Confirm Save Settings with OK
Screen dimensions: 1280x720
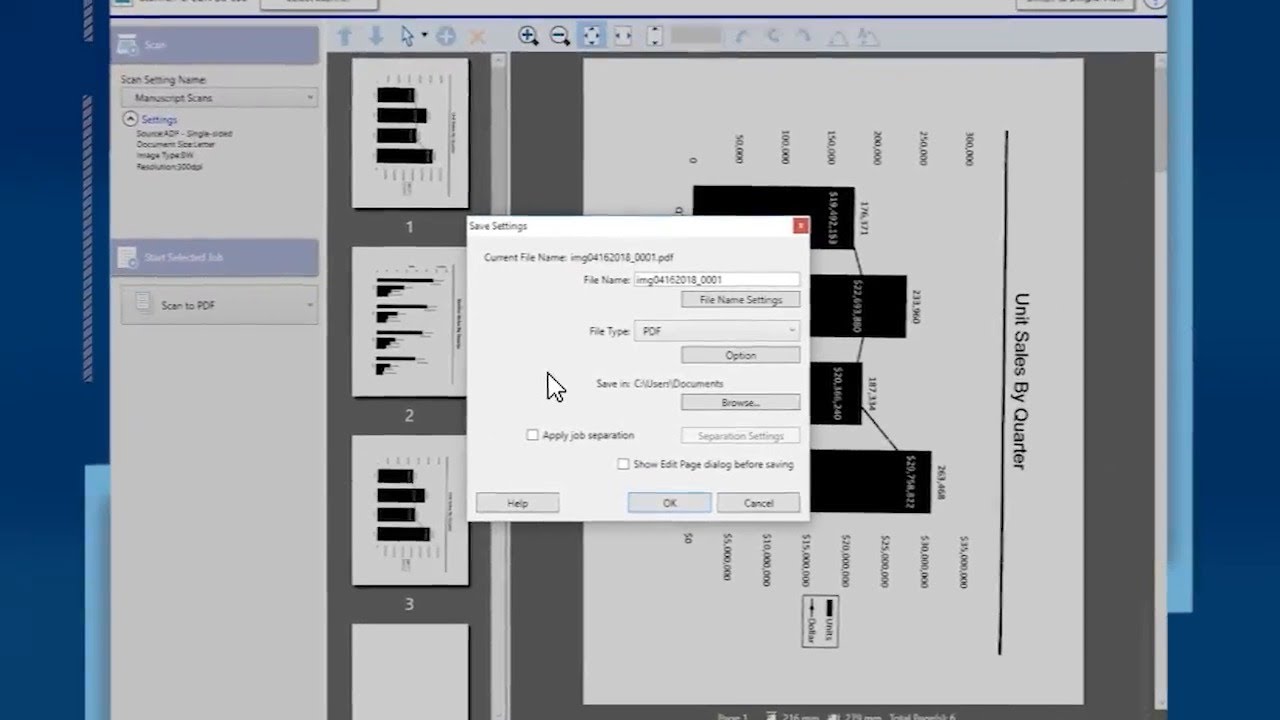[670, 503]
